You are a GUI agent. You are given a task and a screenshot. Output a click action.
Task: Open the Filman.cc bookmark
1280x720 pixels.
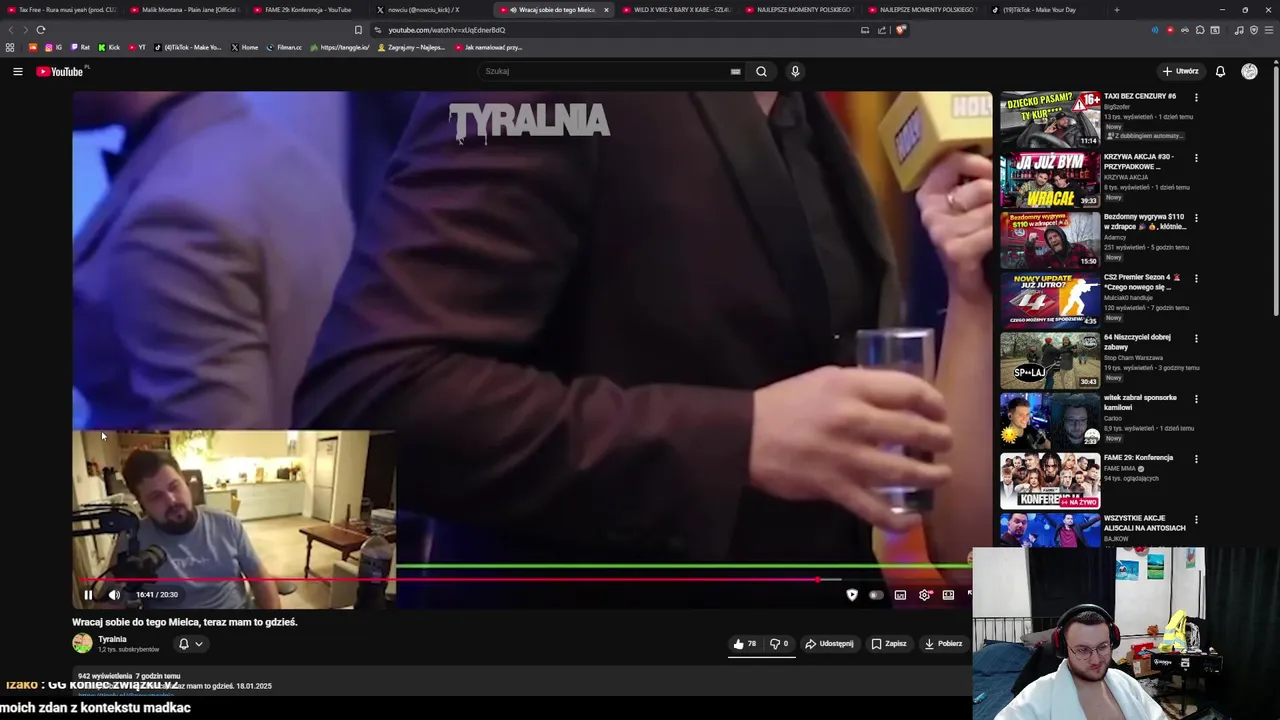(x=284, y=47)
